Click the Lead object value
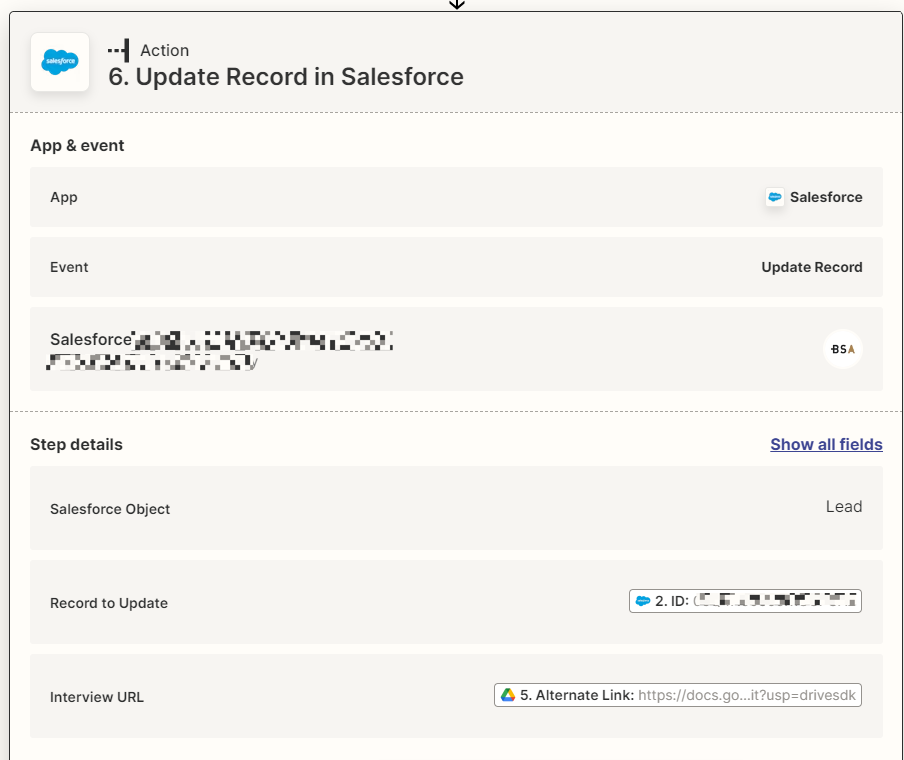904x760 pixels. click(x=844, y=506)
